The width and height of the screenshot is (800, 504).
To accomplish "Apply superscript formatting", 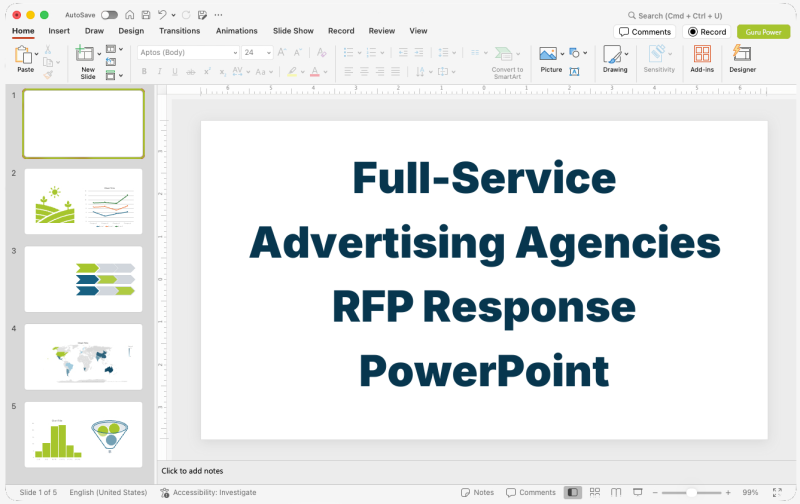I will [x=207, y=72].
